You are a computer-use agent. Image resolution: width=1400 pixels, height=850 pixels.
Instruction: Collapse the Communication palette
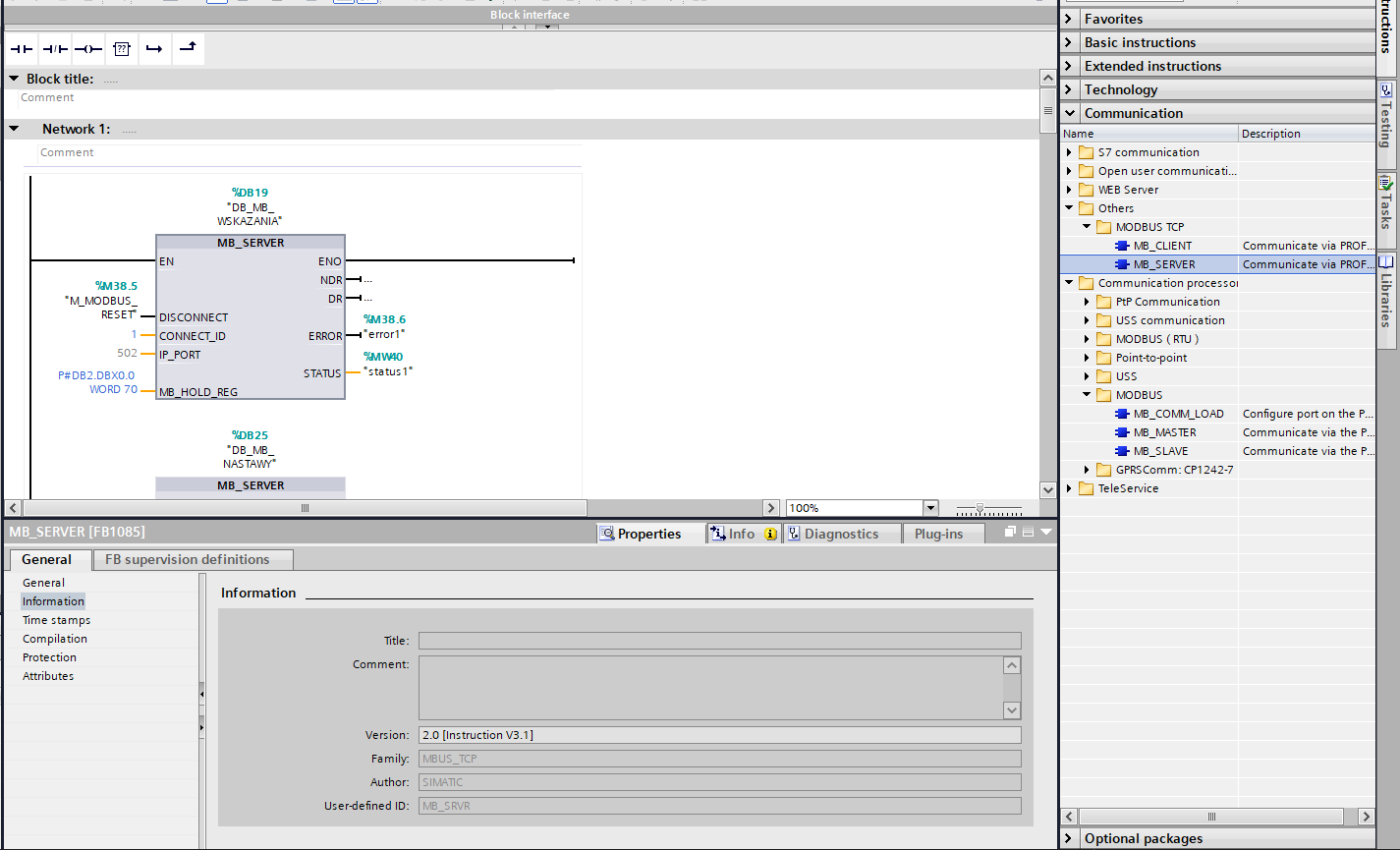1069,112
